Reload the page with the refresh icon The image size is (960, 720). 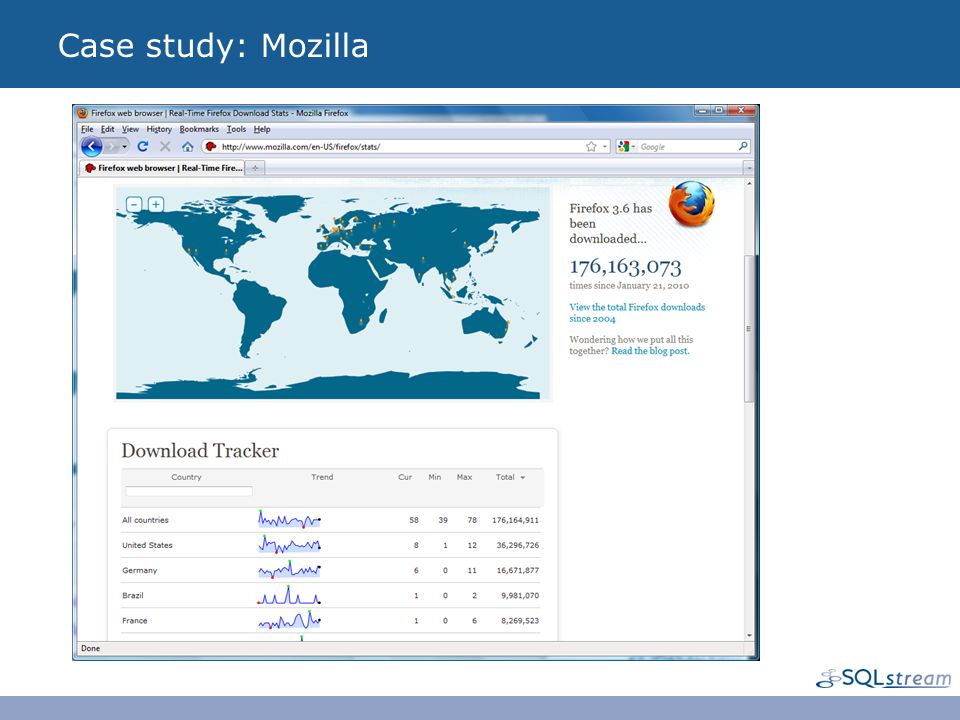click(x=143, y=147)
